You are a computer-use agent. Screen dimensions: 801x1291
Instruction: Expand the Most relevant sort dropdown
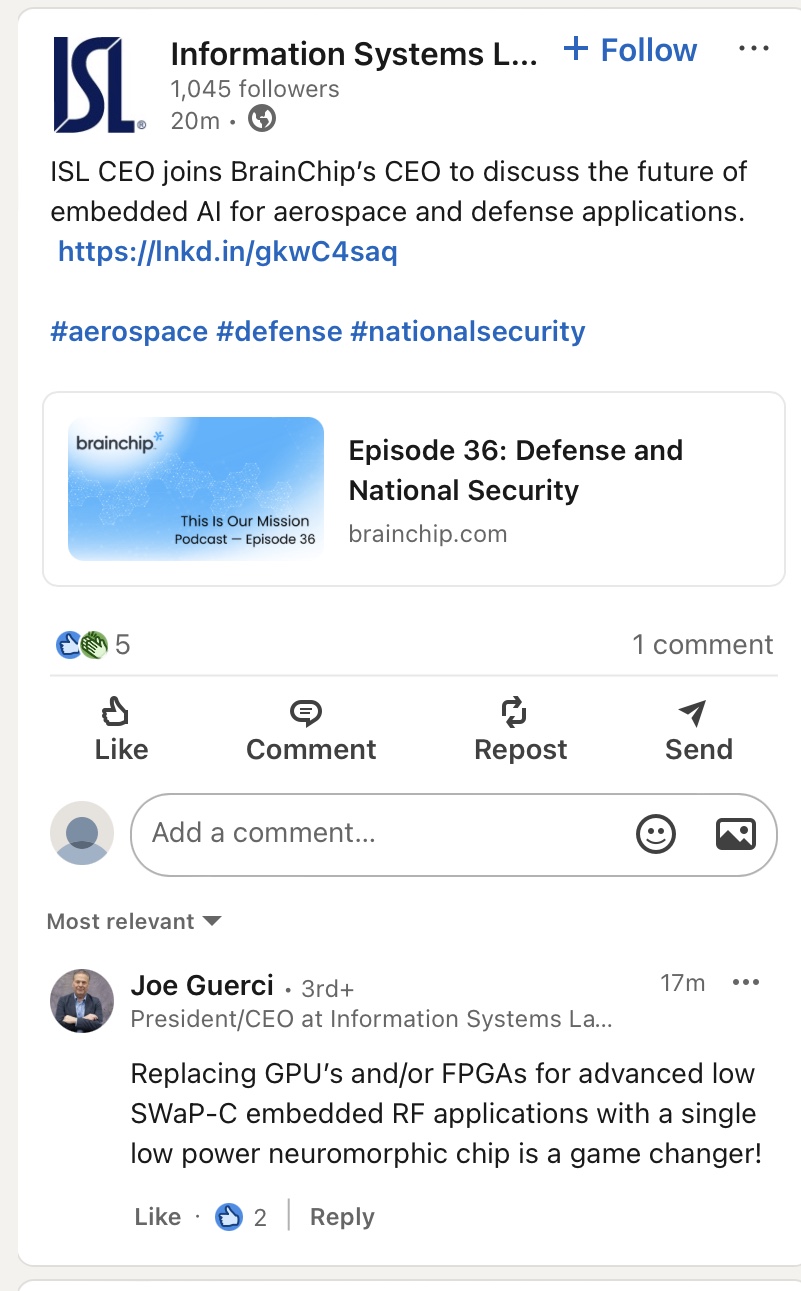tap(134, 921)
